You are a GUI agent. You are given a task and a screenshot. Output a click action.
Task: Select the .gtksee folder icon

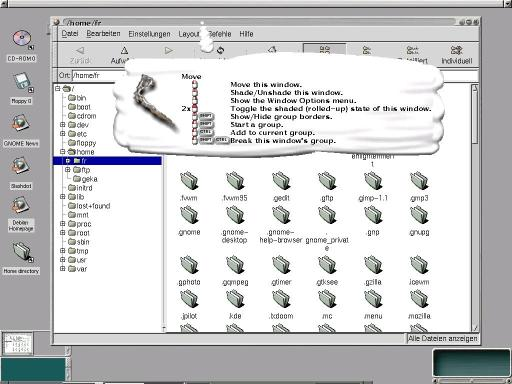click(327, 265)
